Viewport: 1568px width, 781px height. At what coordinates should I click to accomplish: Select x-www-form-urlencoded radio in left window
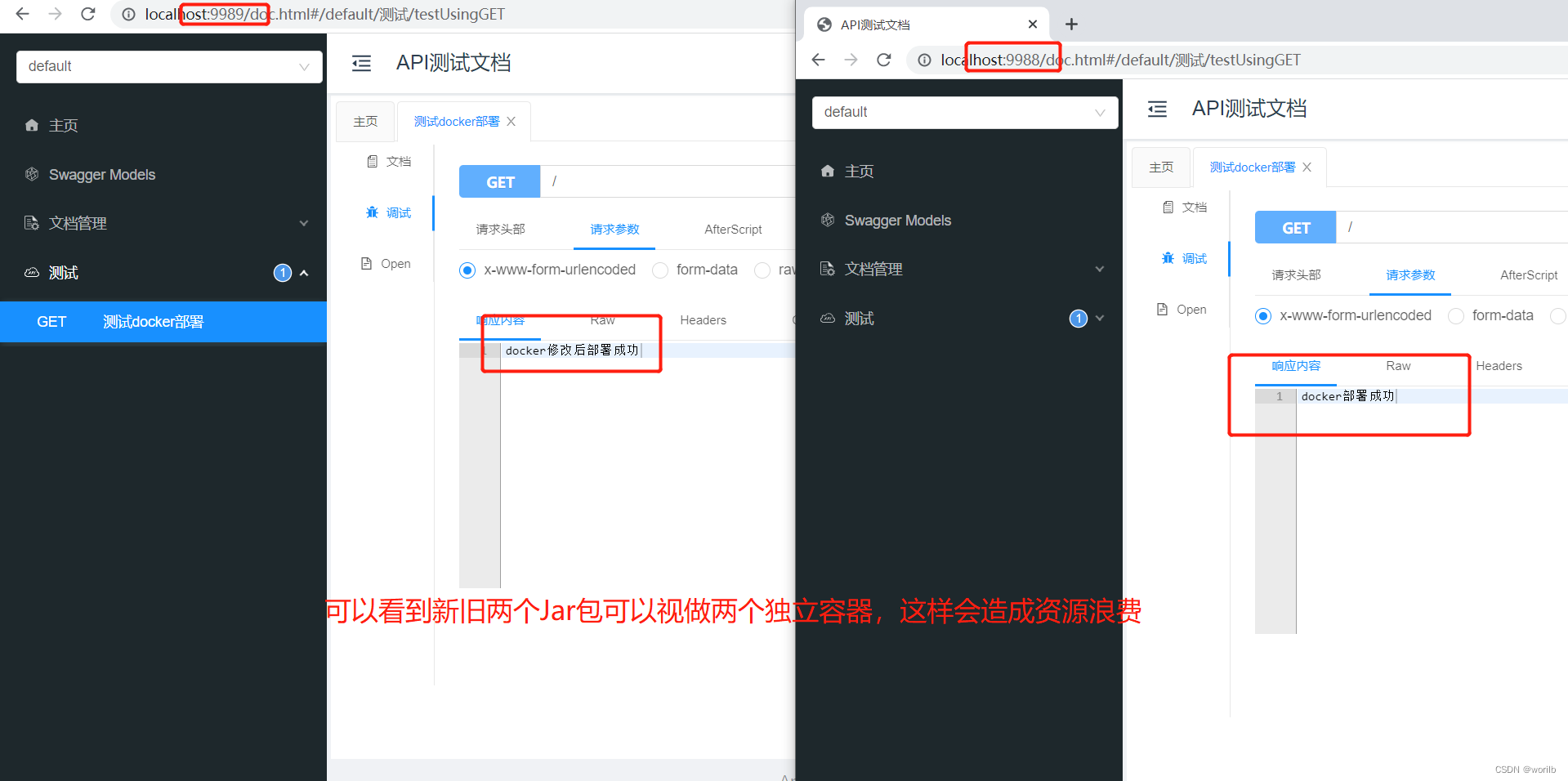pos(467,270)
